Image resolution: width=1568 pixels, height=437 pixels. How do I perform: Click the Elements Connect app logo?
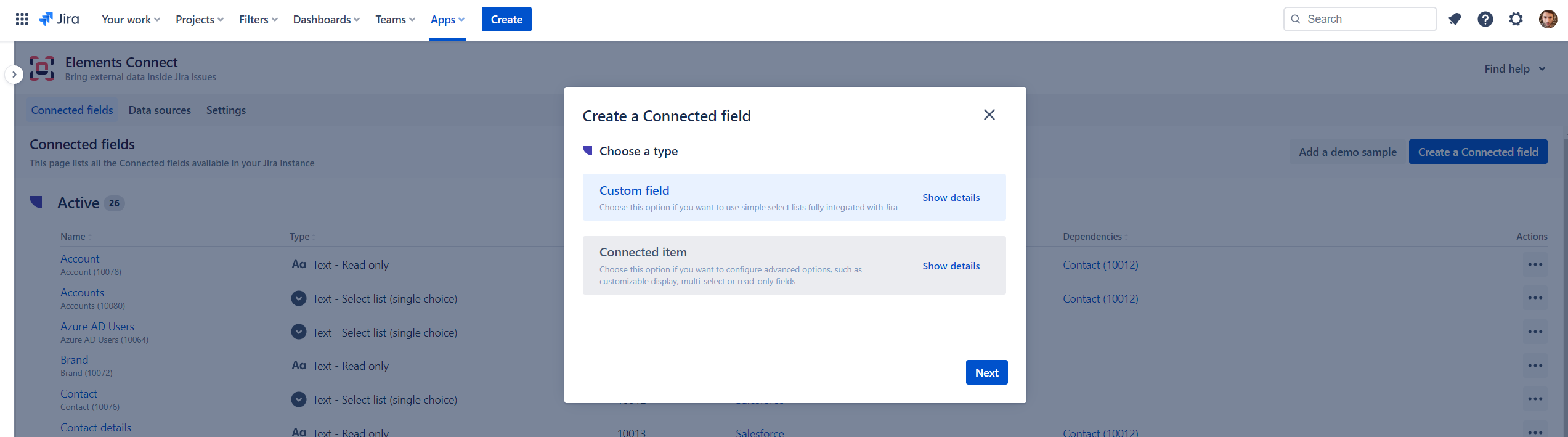[42, 68]
